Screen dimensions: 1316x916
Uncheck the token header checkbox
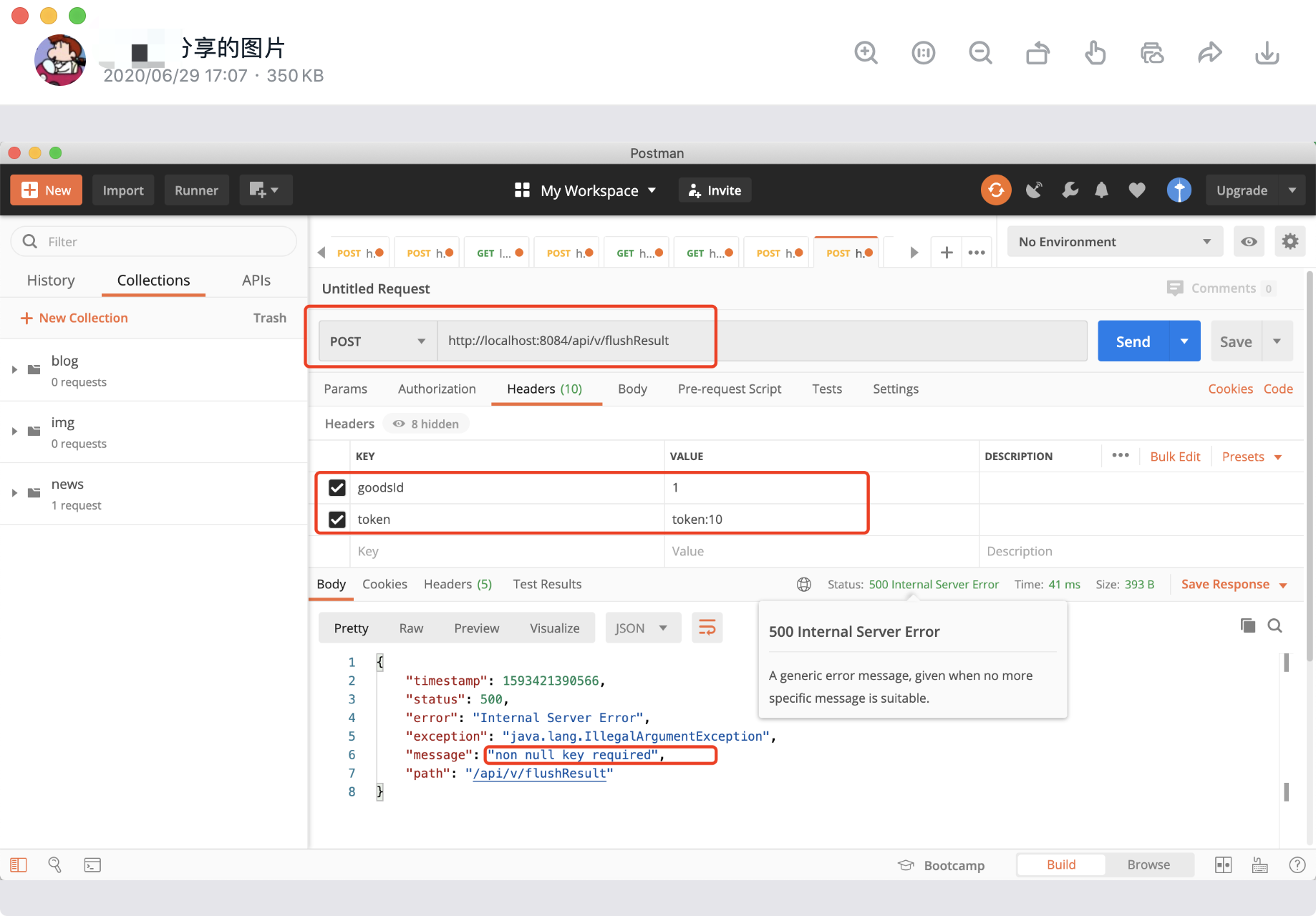point(336,519)
